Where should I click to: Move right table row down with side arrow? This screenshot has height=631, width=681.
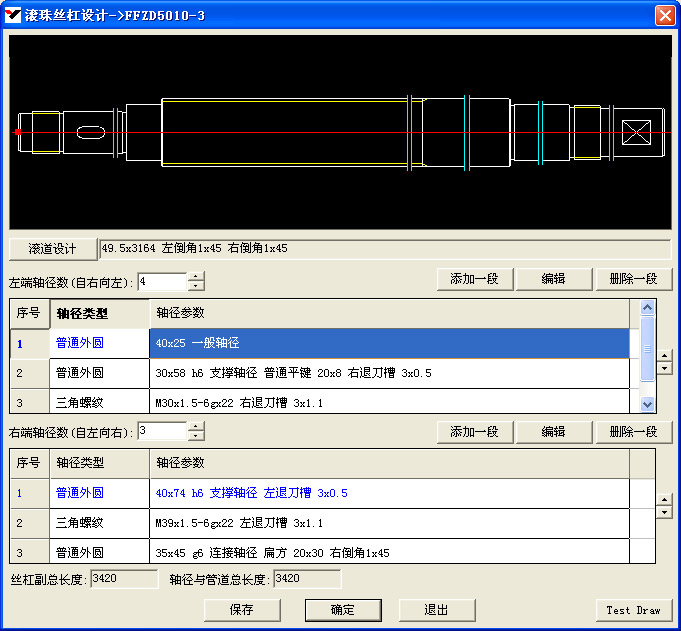(664, 514)
